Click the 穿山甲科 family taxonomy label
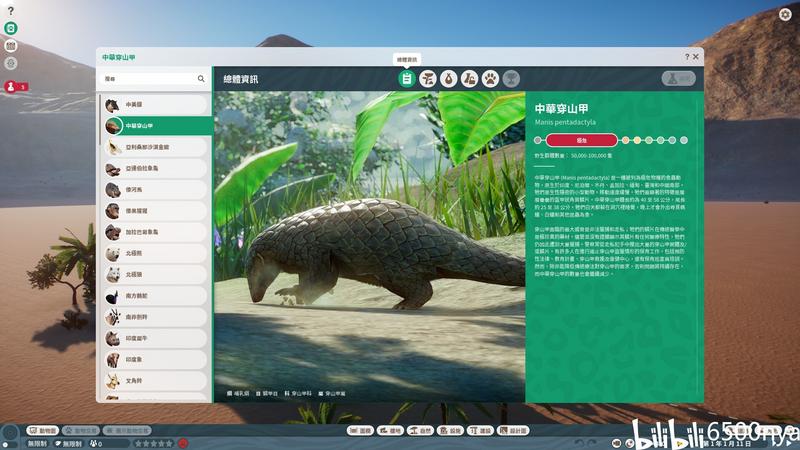The image size is (800, 450). point(298,393)
